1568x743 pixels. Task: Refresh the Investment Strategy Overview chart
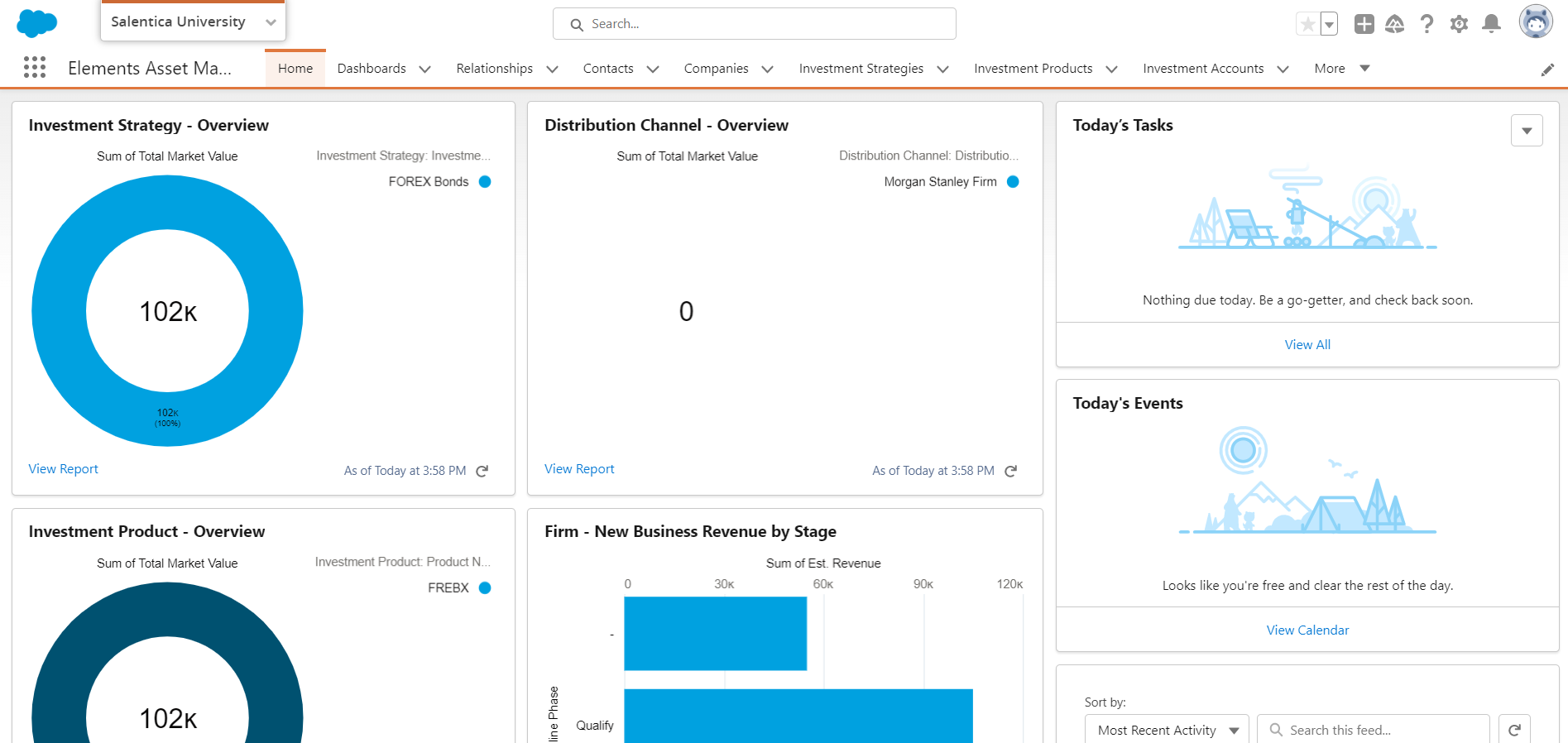[x=482, y=471]
